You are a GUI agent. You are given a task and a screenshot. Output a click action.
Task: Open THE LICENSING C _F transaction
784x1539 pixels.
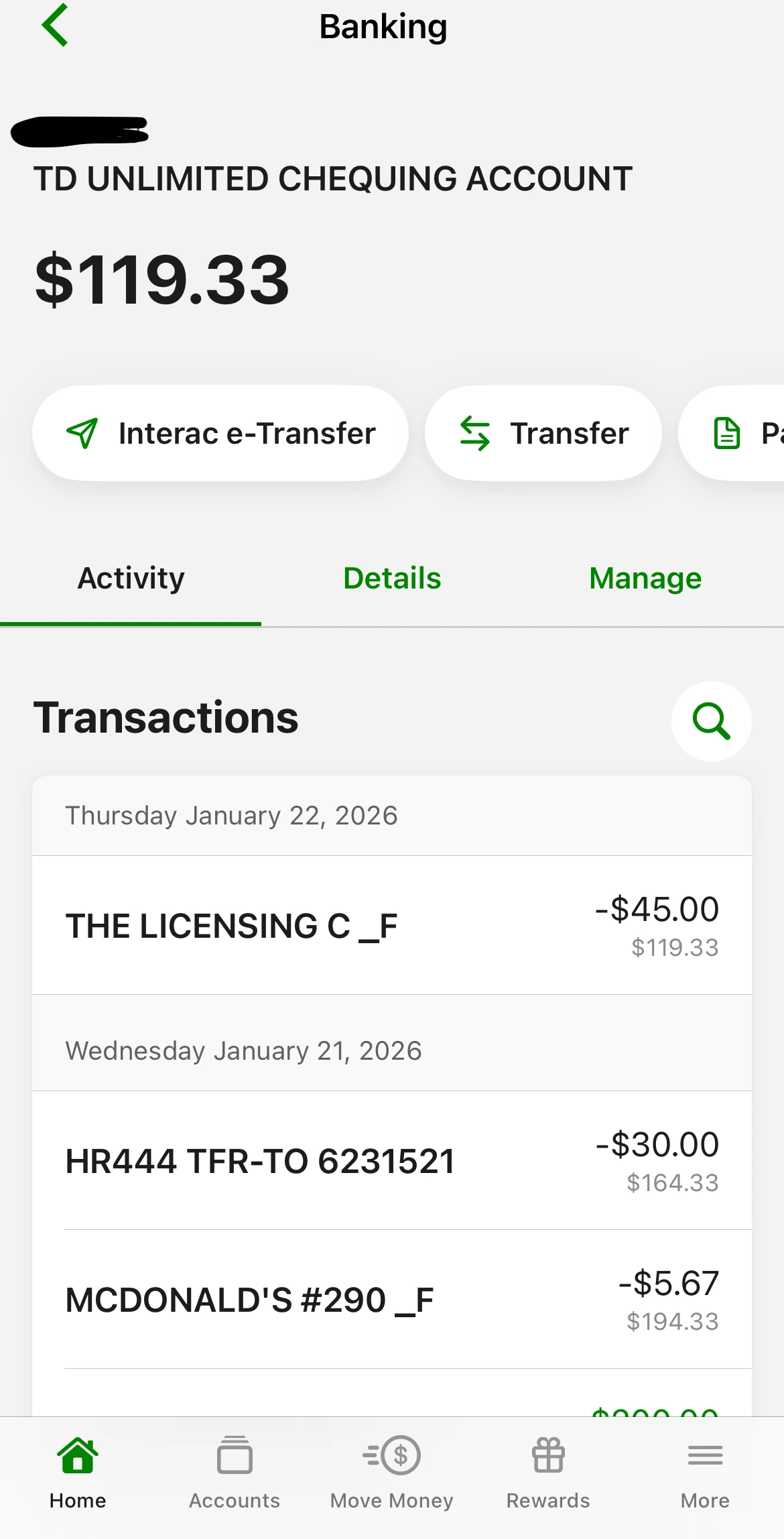click(x=392, y=926)
